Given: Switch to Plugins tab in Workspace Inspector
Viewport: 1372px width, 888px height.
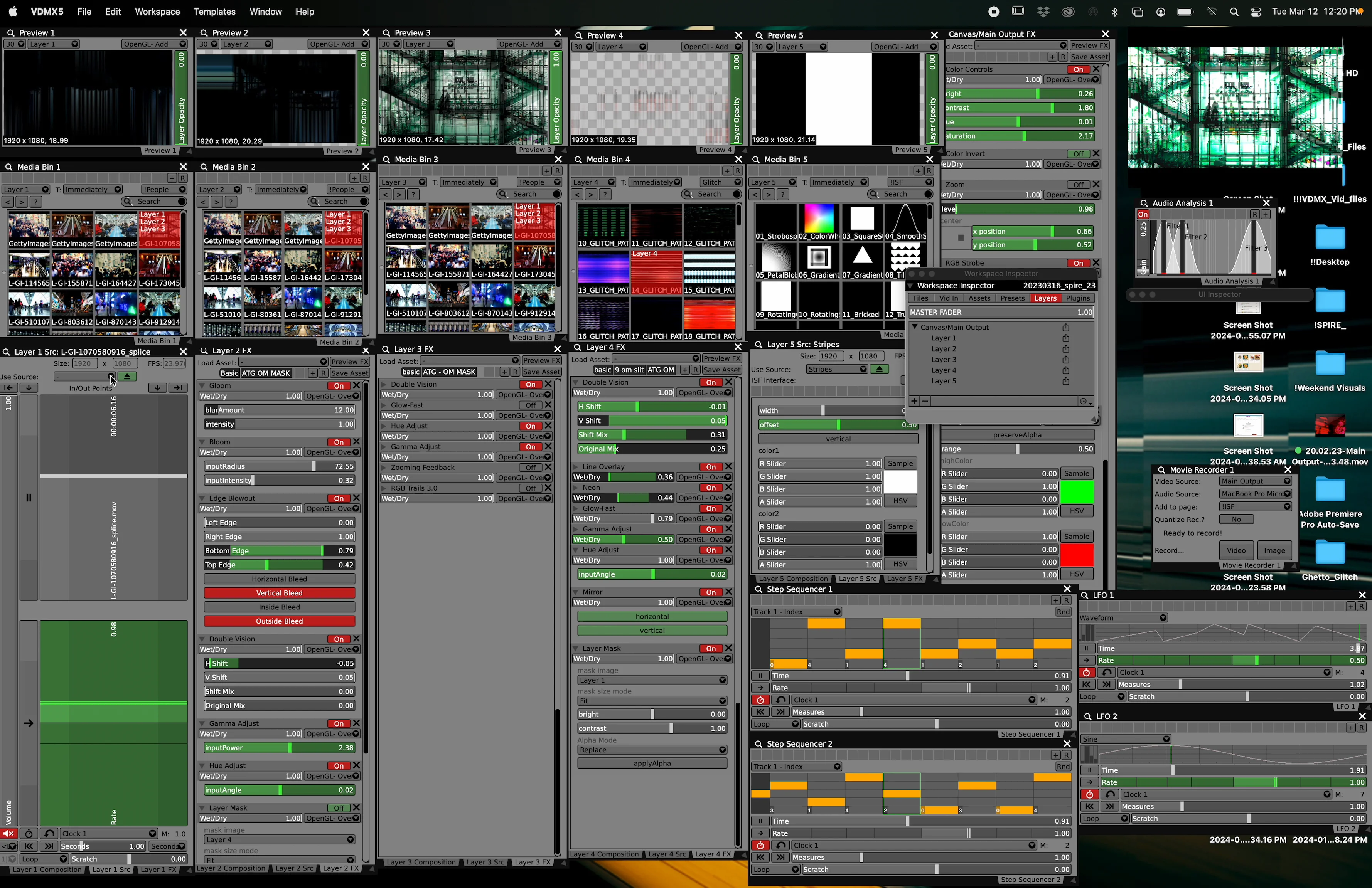Looking at the screenshot, I should (1077, 298).
